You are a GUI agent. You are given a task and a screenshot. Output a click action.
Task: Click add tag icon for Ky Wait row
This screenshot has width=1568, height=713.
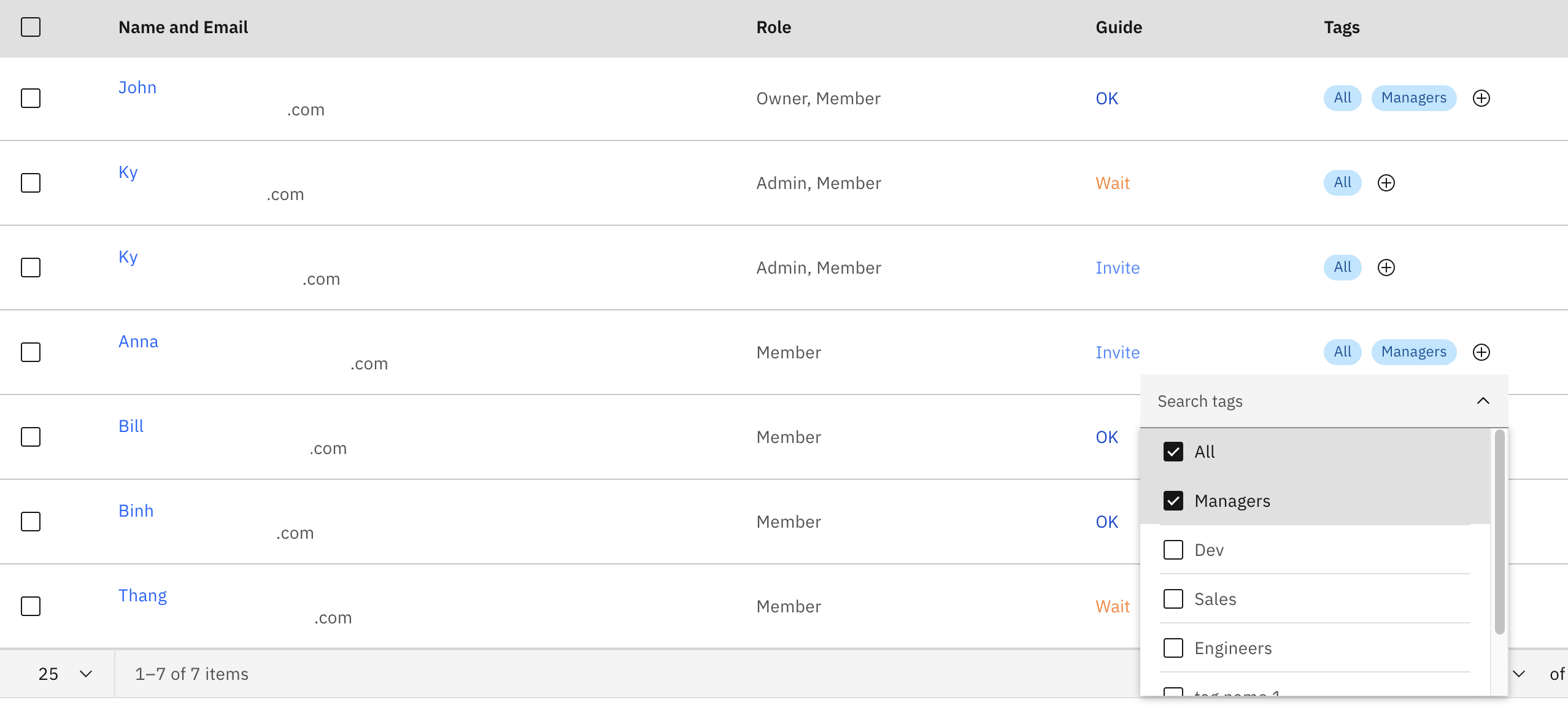point(1386,183)
